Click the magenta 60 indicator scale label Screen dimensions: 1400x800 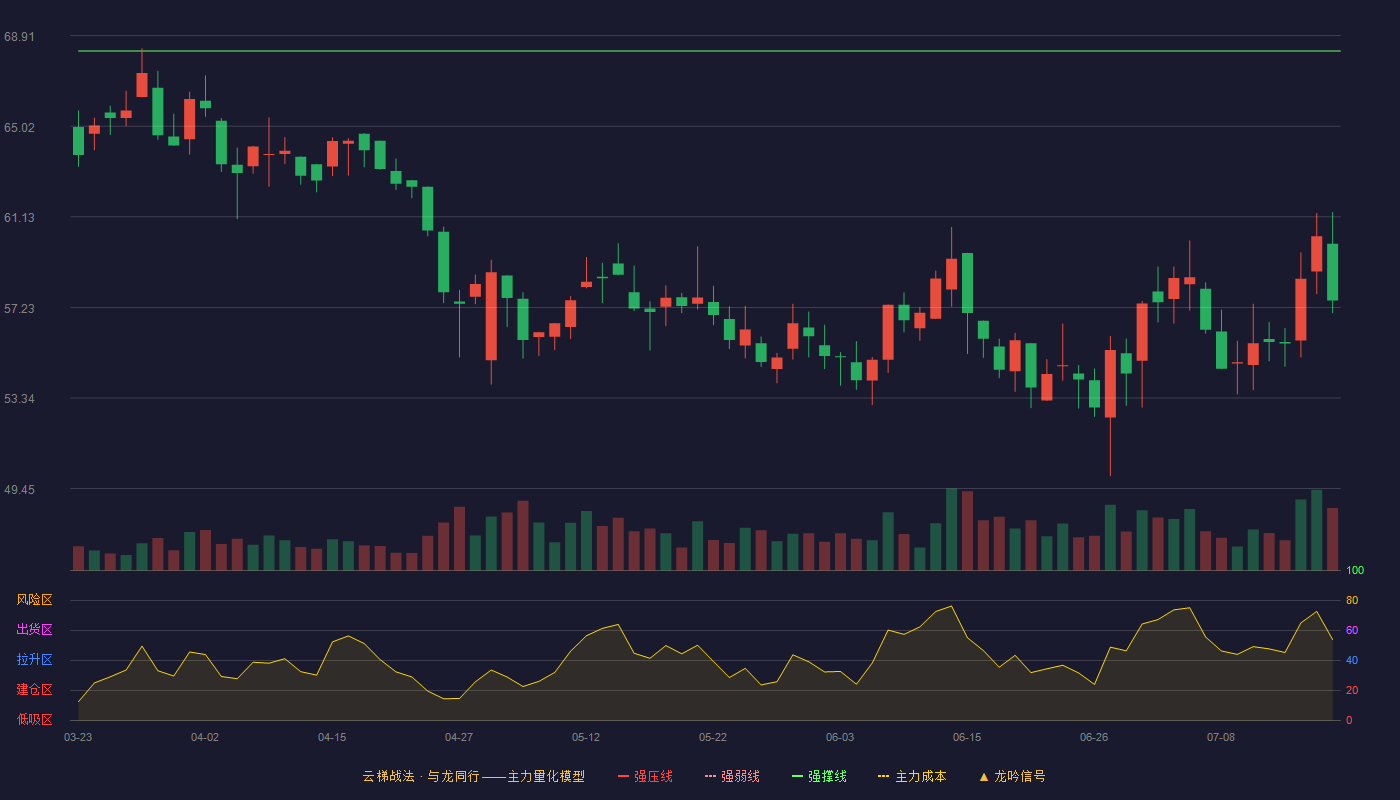(x=1352, y=630)
